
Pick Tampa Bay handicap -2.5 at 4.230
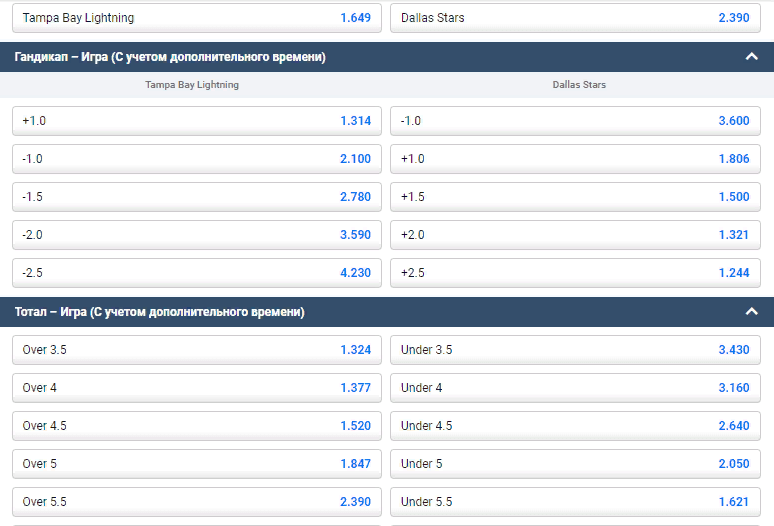pyautogui.click(x=197, y=273)
